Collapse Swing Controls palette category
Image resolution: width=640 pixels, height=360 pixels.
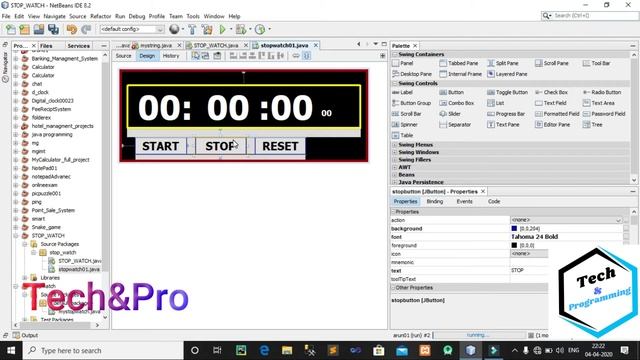[395, 83]
